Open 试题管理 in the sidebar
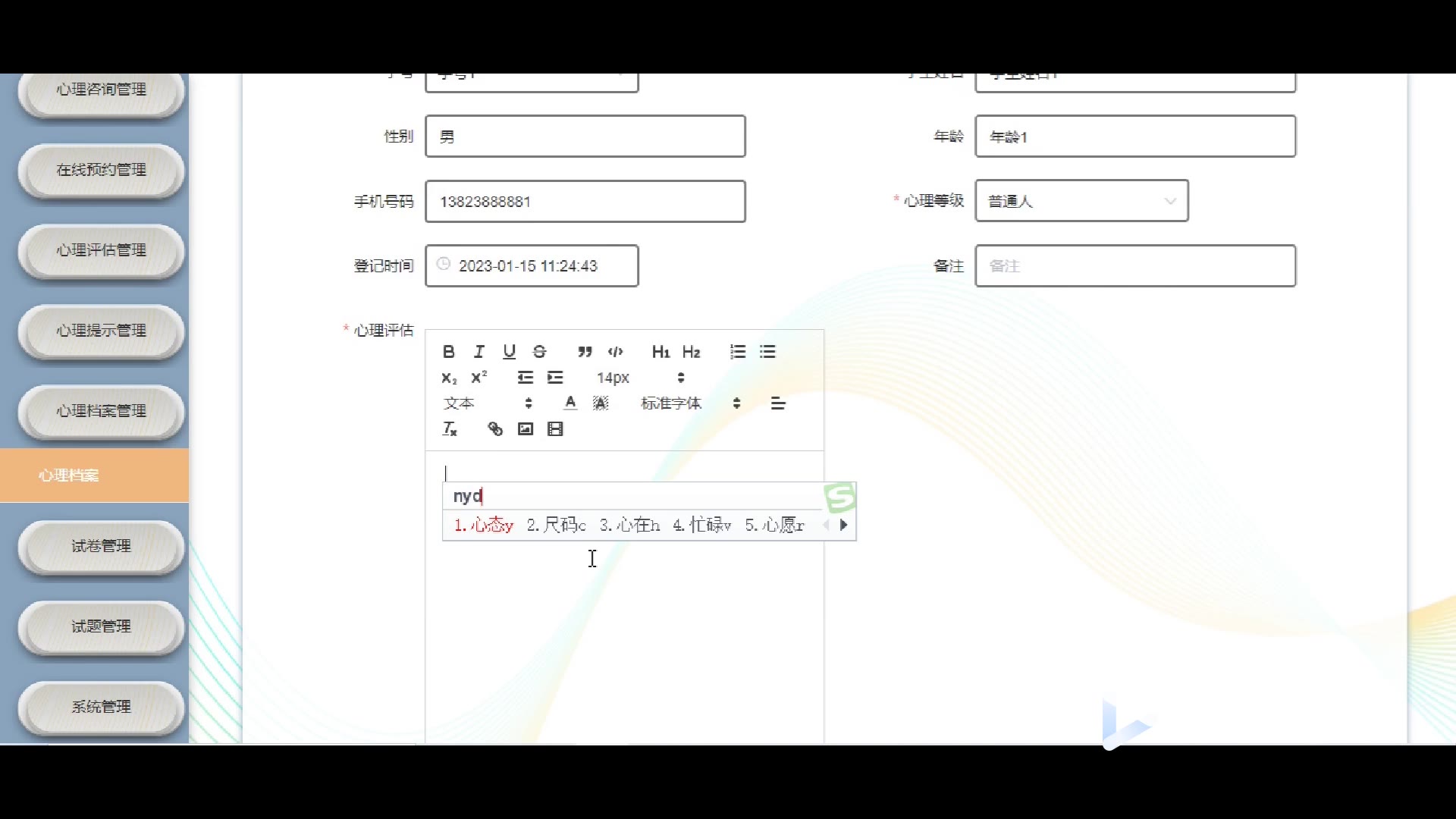Image resolution: width=1456 pixels, height=819 pixels. pos(101,627)
